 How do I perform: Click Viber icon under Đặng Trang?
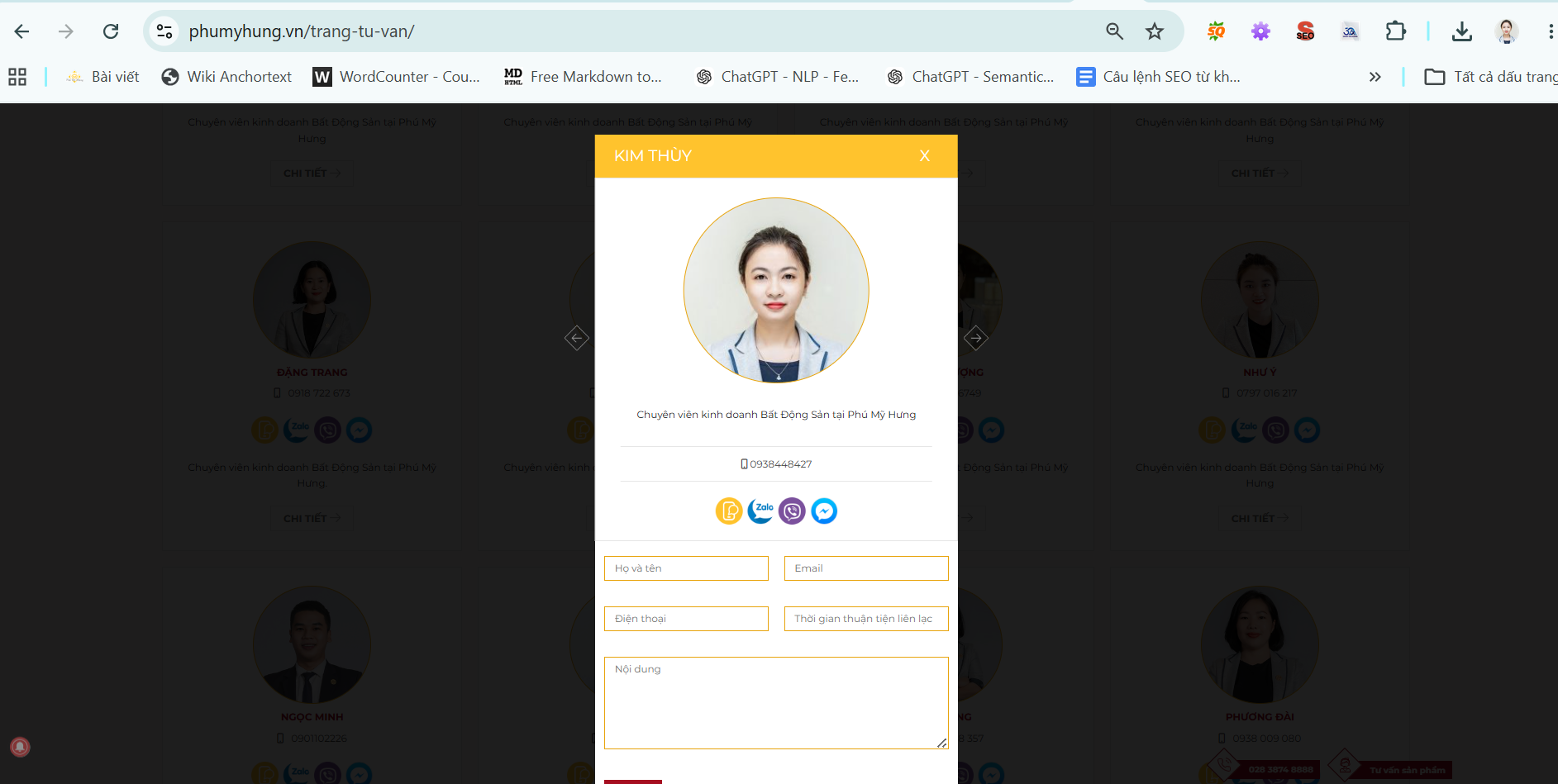click(328, 430)
